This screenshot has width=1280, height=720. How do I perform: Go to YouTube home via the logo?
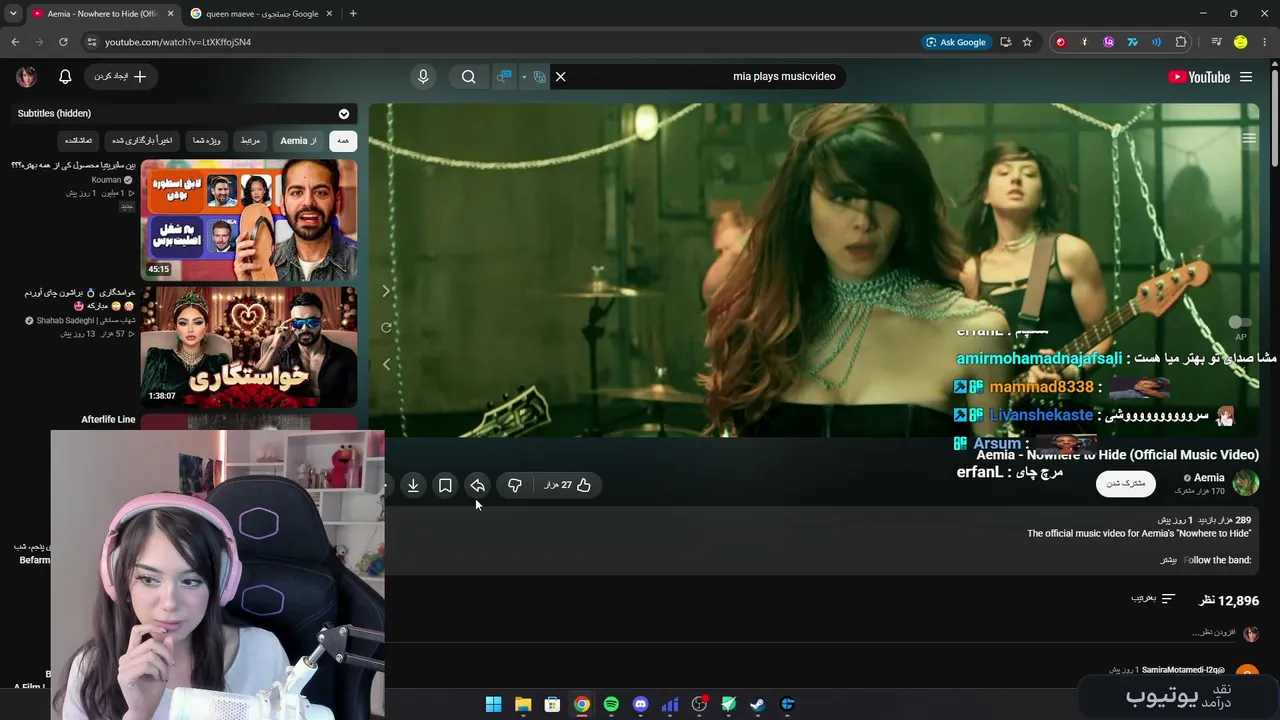click(x=1199, y=77)
